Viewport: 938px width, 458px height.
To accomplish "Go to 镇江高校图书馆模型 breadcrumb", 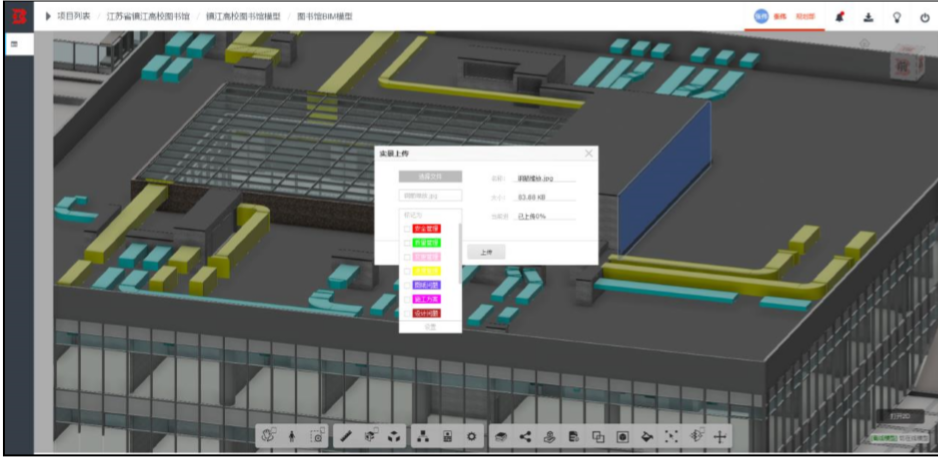I will (x=243, y=17).
